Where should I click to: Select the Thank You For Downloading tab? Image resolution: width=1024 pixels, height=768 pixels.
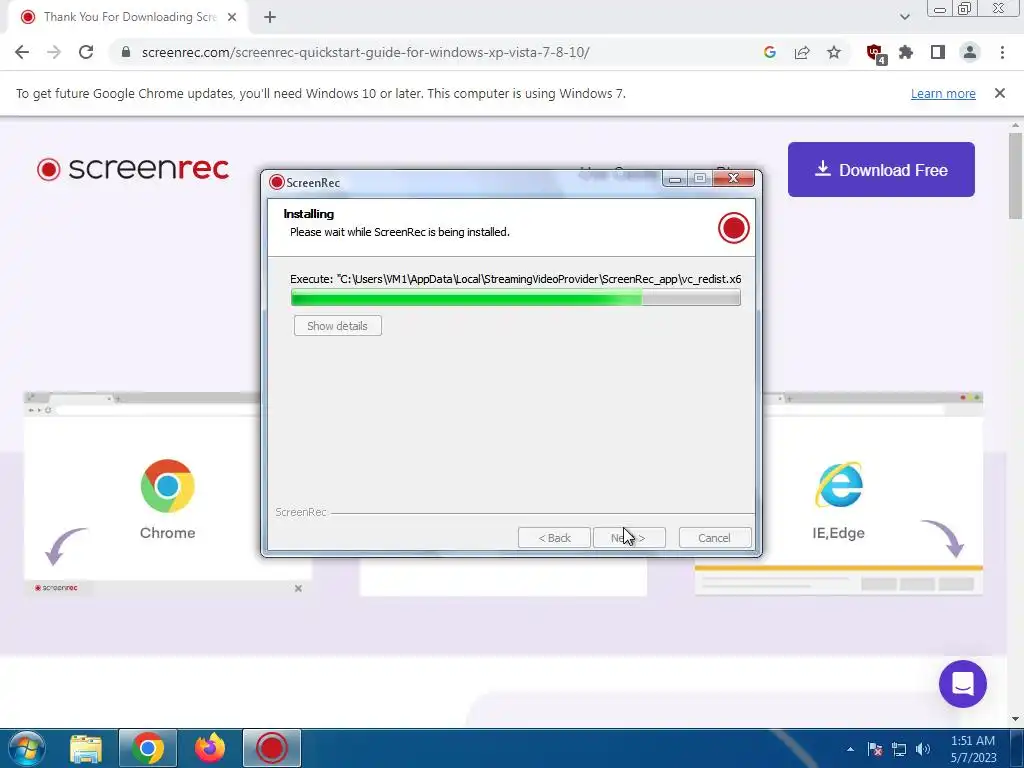coord(127,17)
